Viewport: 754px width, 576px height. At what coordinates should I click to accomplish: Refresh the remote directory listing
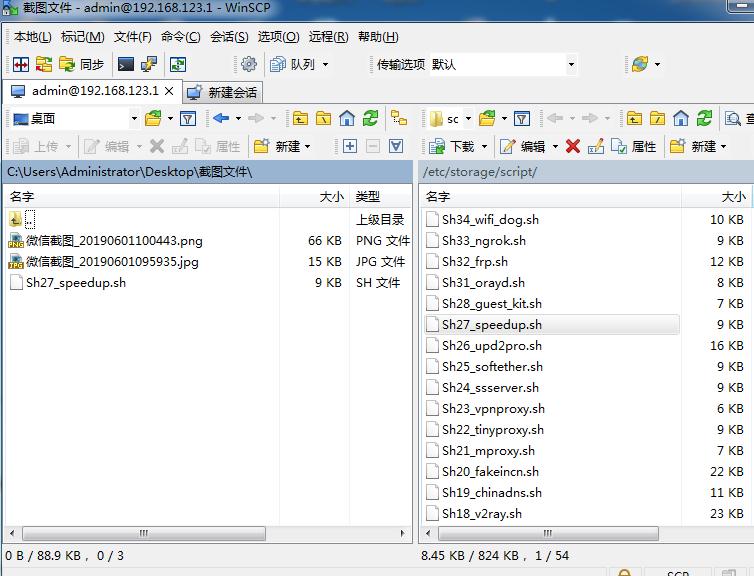703,118
